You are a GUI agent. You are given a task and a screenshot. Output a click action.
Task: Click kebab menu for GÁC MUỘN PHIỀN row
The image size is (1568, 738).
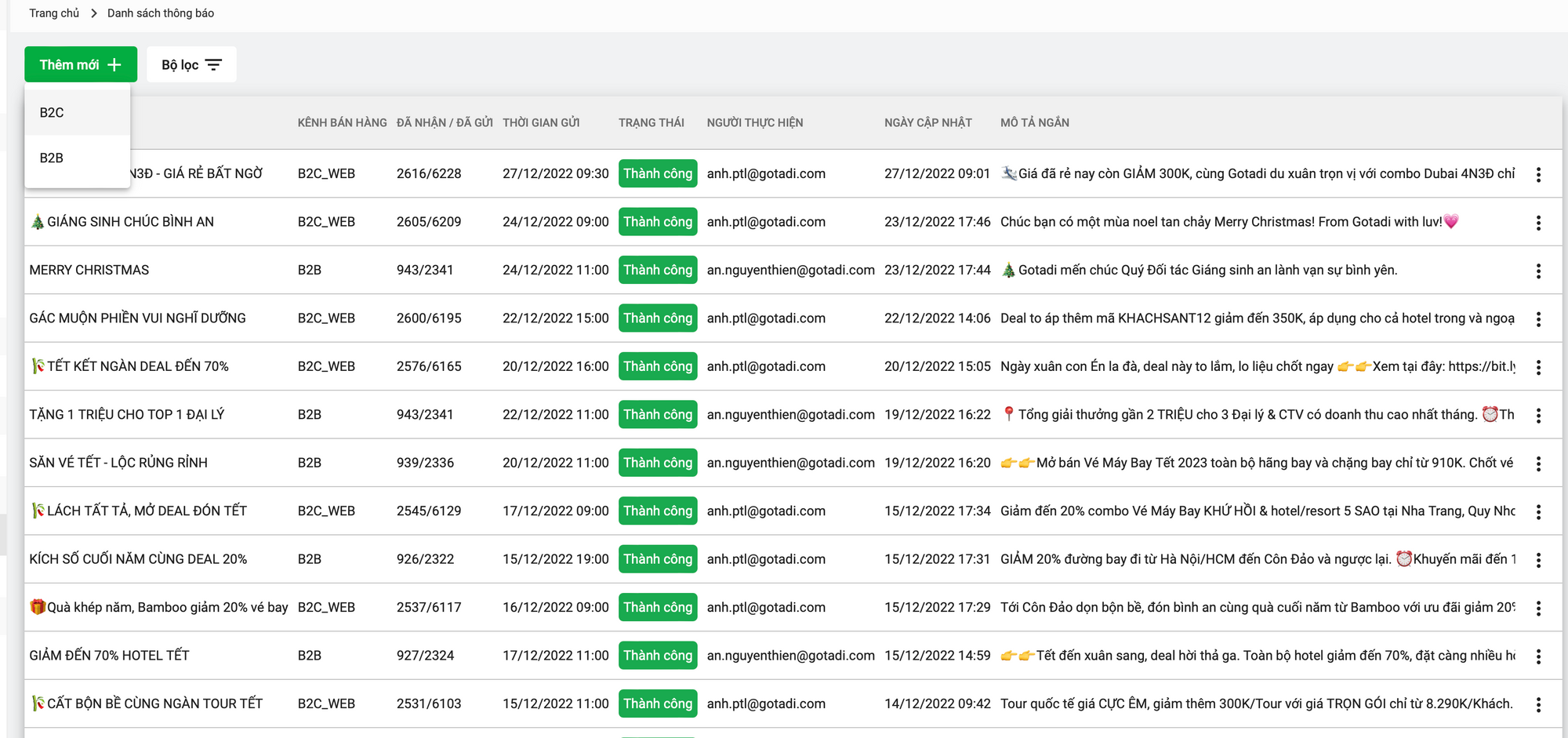(x=1538, y=319)
